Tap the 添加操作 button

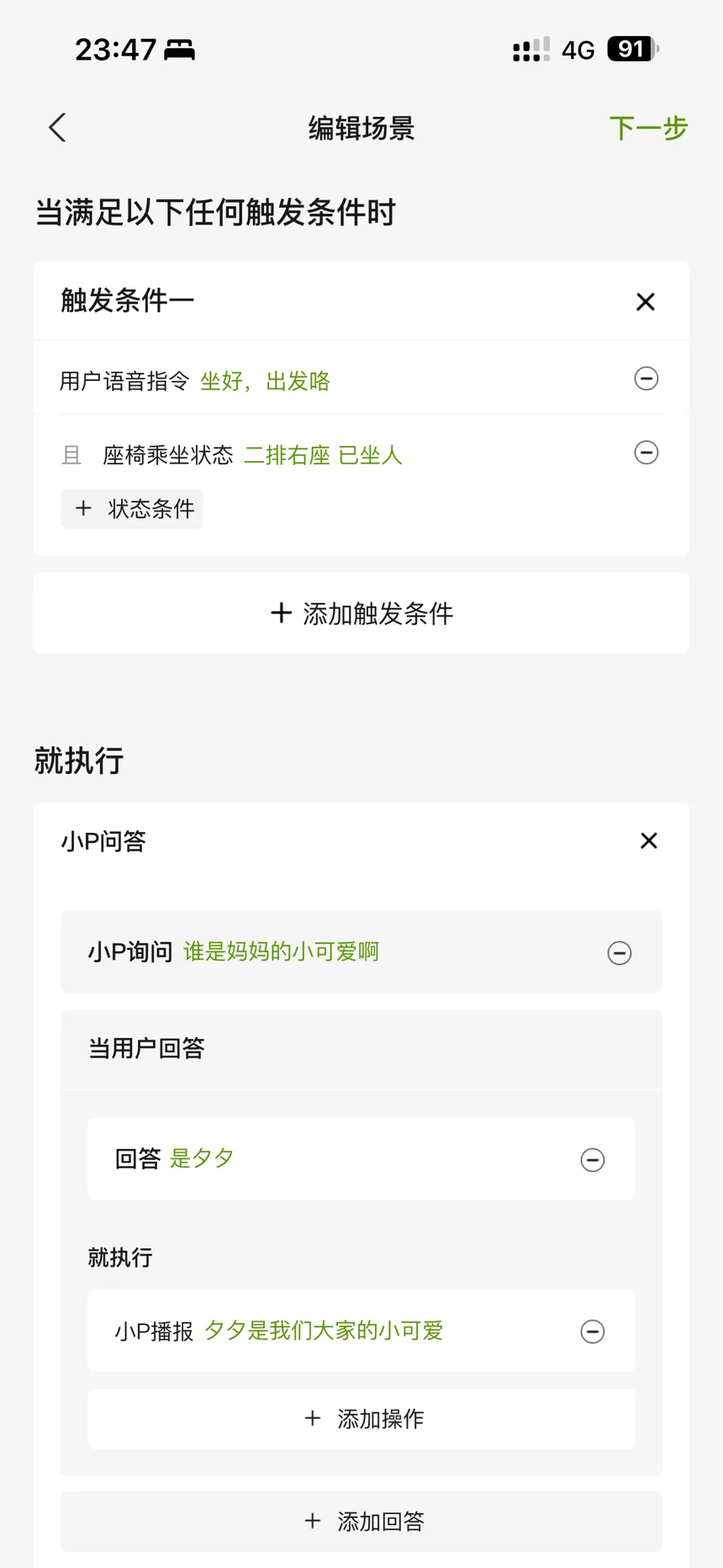click(x=361, y=1419)
